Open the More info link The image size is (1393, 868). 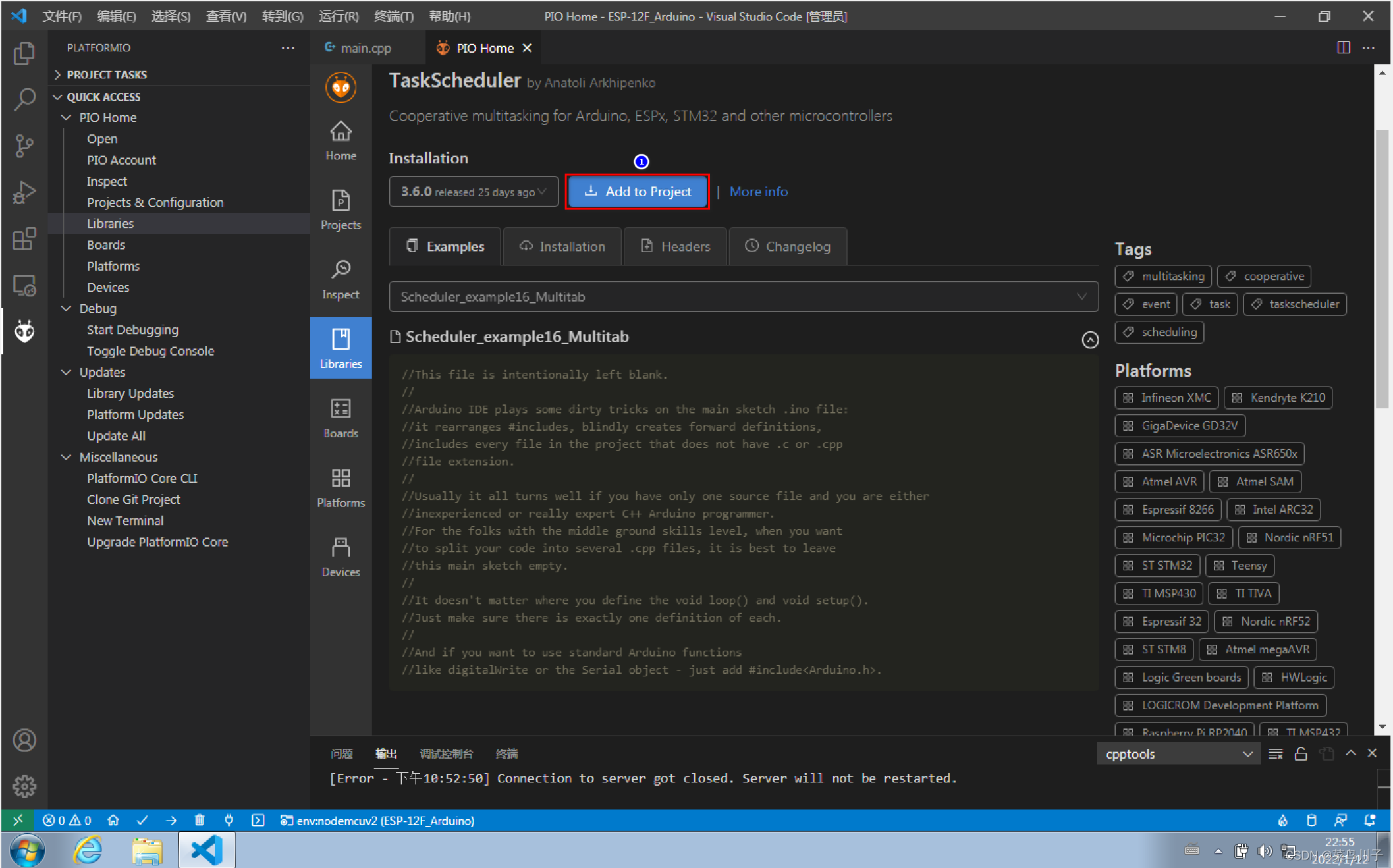[x=758, y=191]
